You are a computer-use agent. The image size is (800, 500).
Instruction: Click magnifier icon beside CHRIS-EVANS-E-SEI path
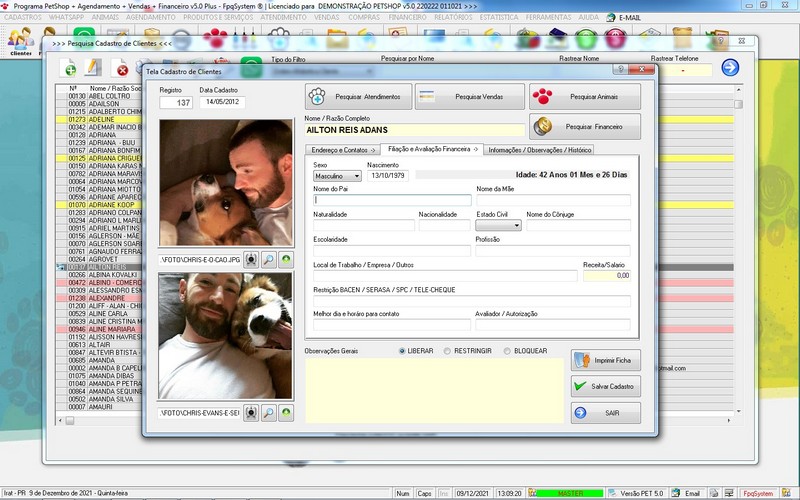[268, 413]
